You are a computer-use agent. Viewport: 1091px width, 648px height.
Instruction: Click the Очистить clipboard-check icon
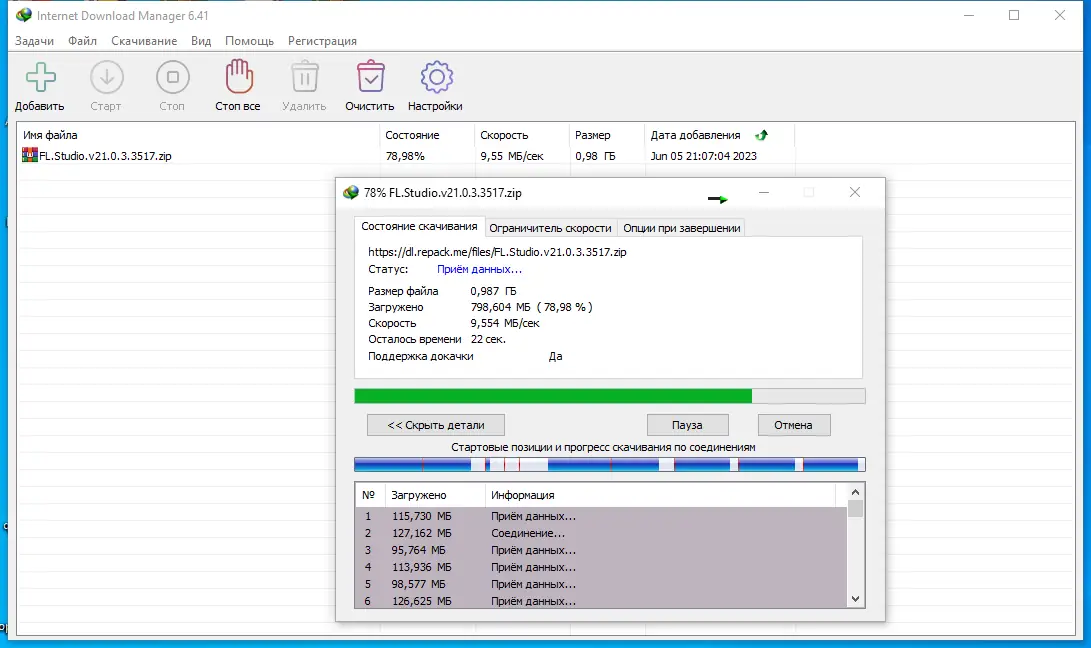(370, 77)
